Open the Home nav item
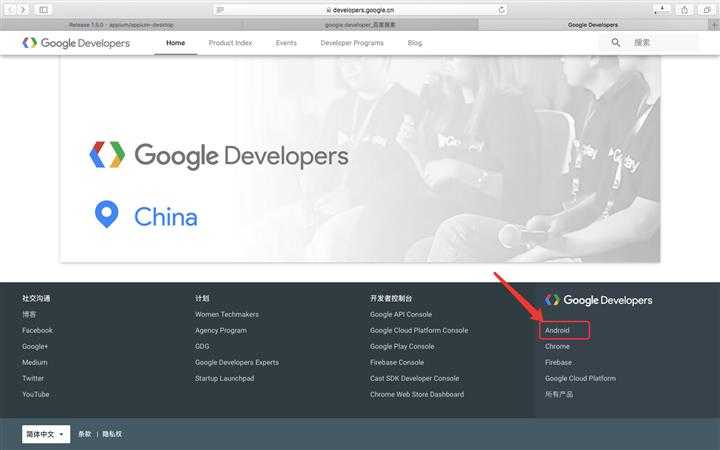 click(x=175, y=43)
